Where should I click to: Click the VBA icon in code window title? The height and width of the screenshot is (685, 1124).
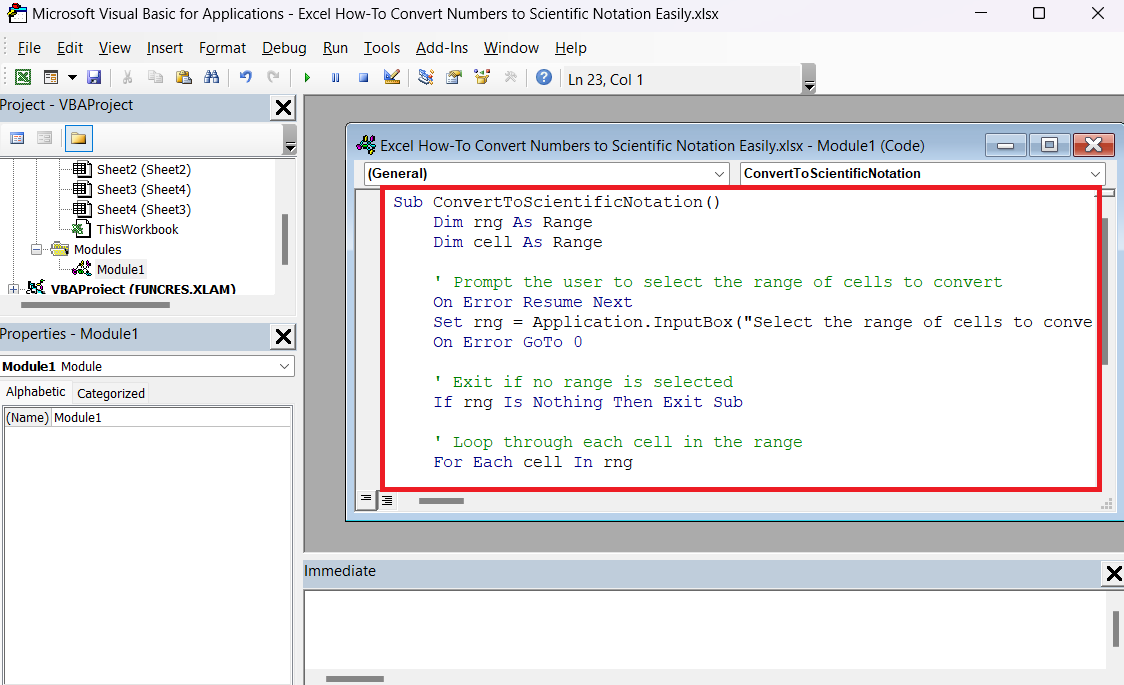(x=366, y=145)
